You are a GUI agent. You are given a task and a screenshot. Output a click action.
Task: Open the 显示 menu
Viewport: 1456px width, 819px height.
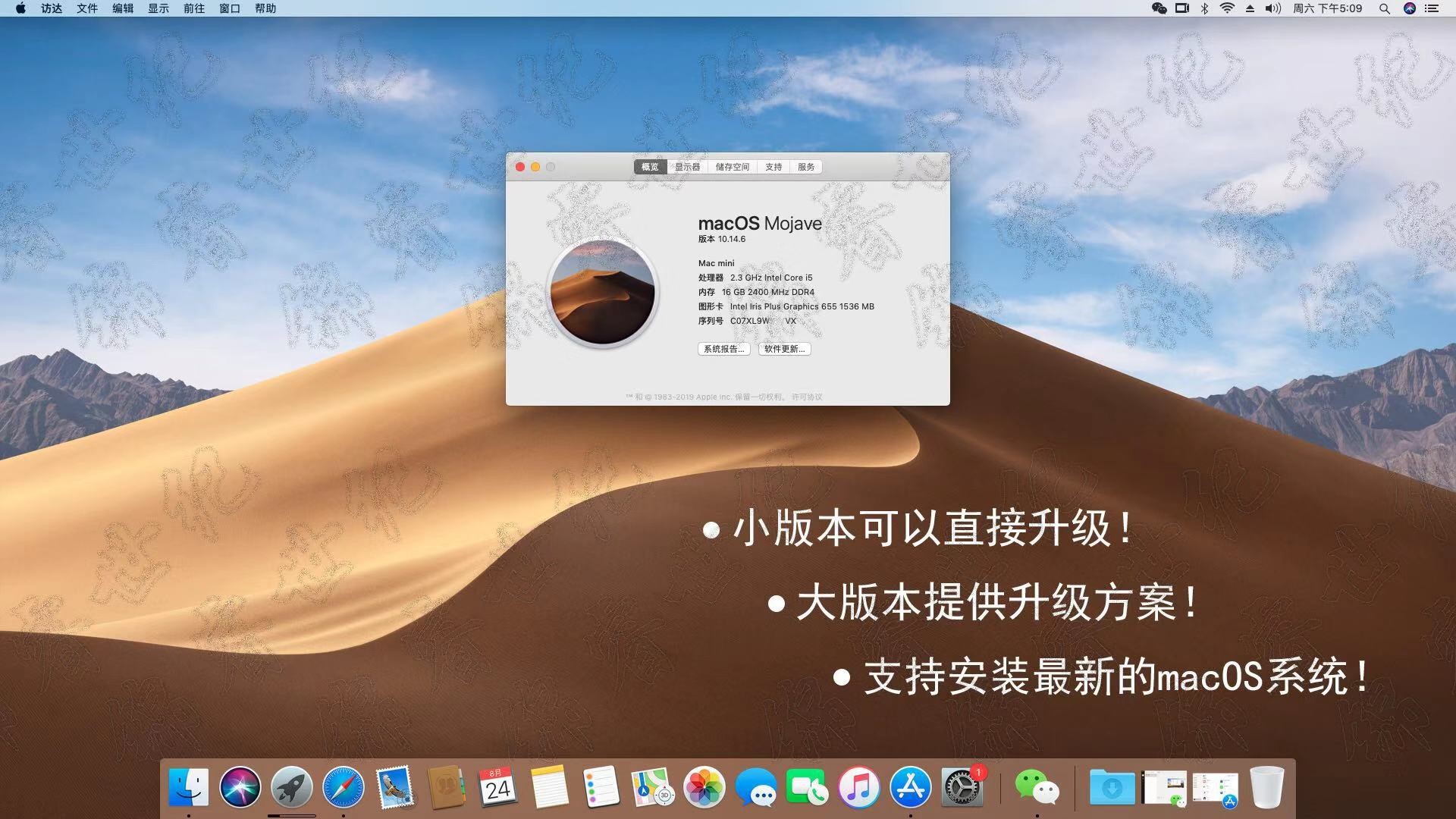click(158, 8)
